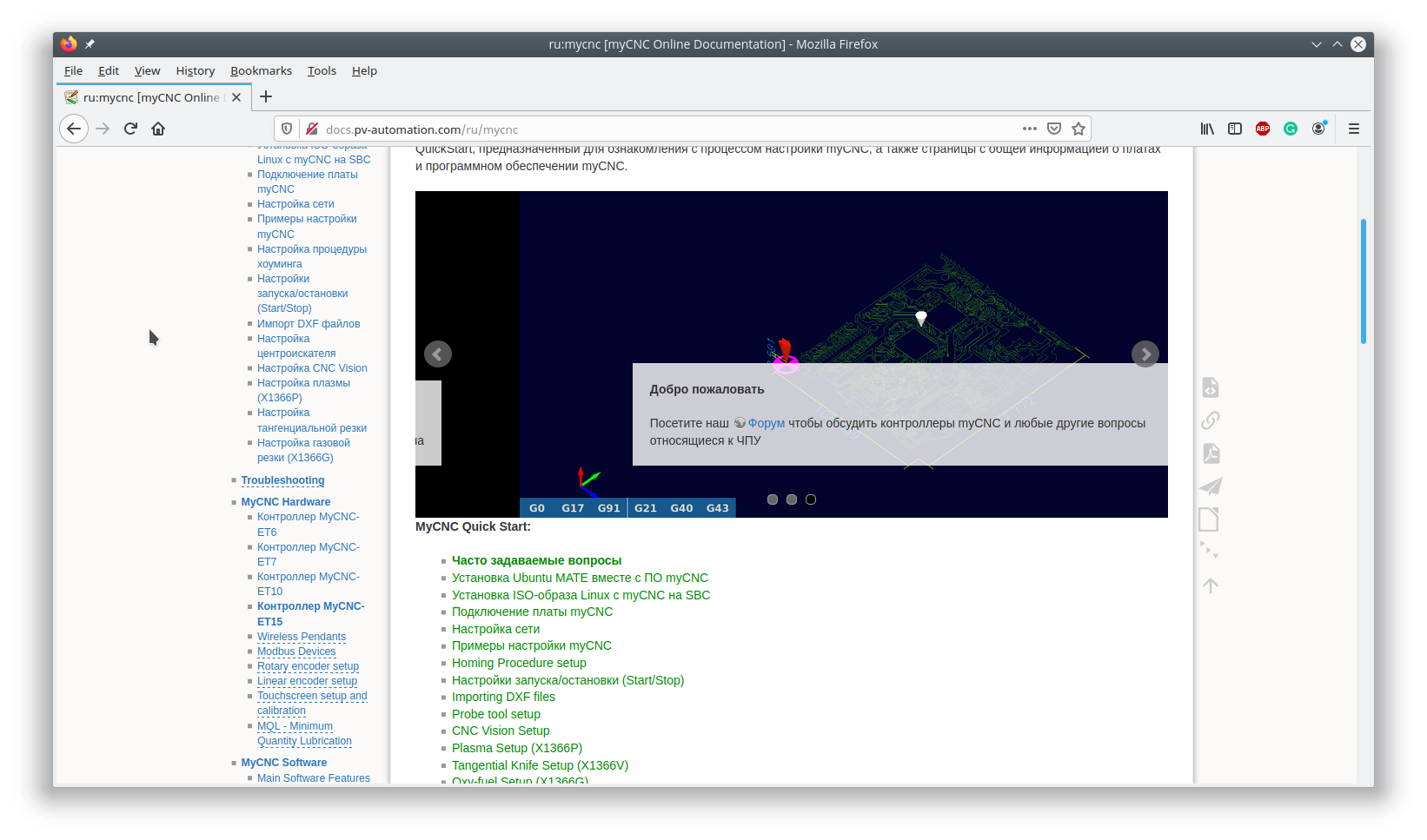This screenshot has height=840, width=1427.
Task: Click the blank page icon in page tools
Action: click(1209, 519)
